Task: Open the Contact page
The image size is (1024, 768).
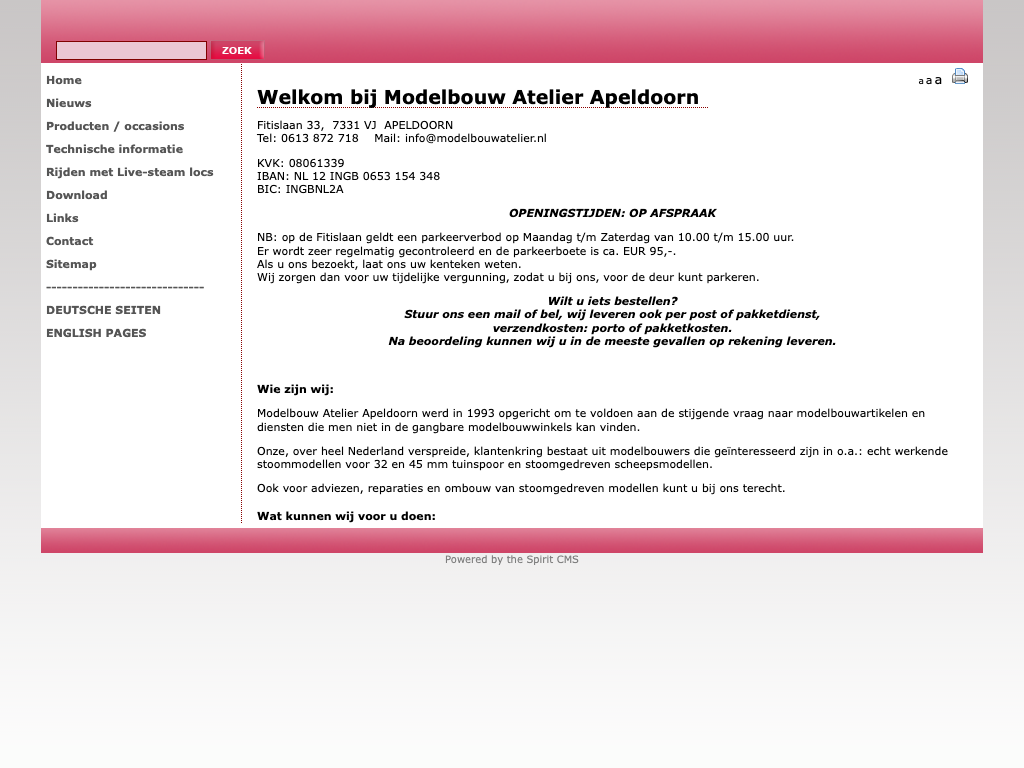Action: pyautogui.click(x=70, y=241)
